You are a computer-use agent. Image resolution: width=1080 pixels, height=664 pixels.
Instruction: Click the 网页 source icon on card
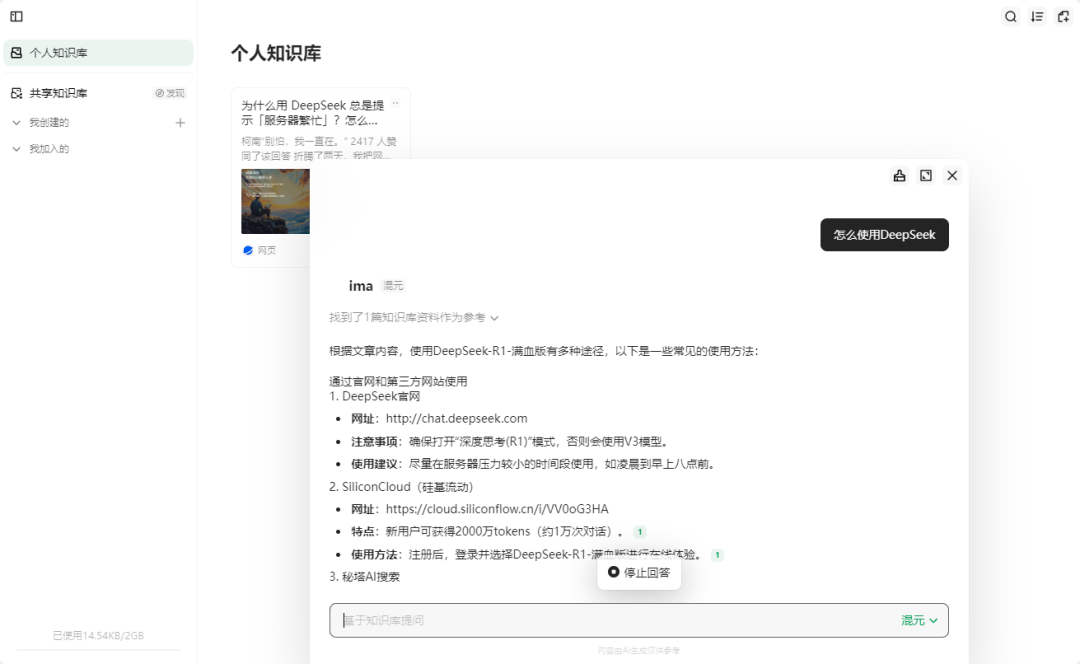coord(248,250)
